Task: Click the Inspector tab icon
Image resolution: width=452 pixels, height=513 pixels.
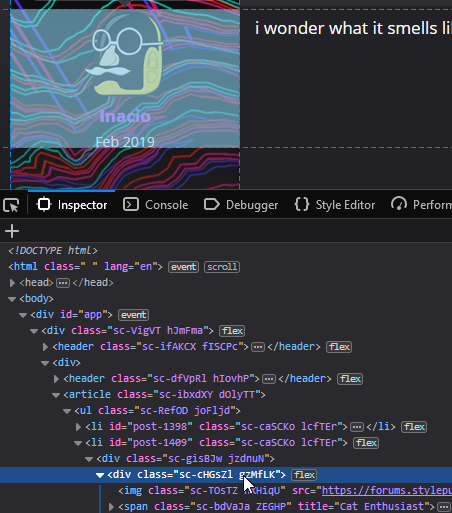Action: tap(44, 204)
